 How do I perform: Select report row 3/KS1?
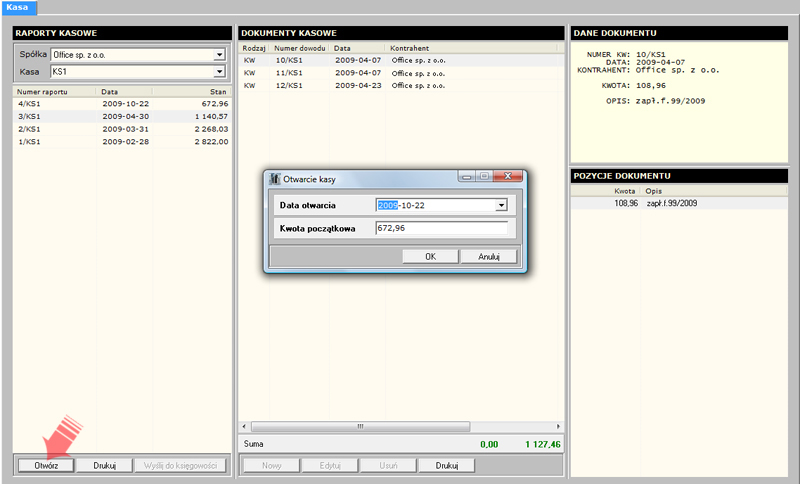(x=122, y=116)
